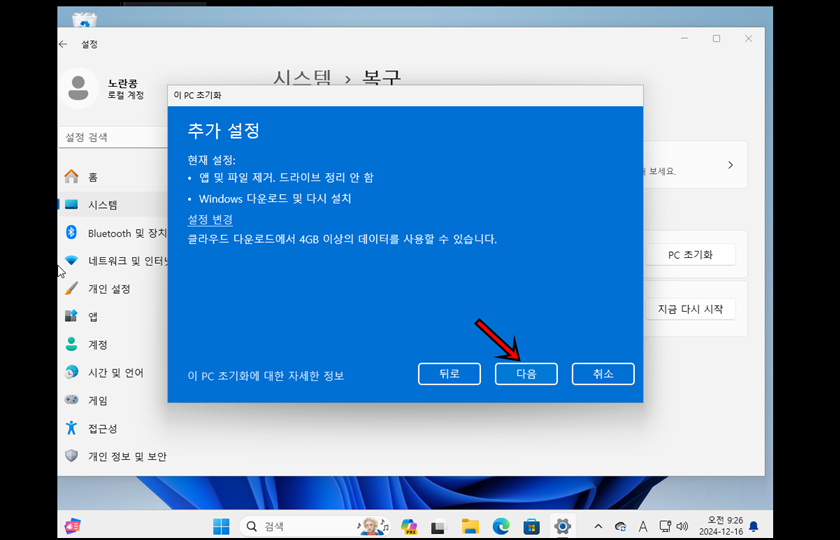Expand the chevron on the top recovery card
840x540 pixels.
click(x=731, y=165)
